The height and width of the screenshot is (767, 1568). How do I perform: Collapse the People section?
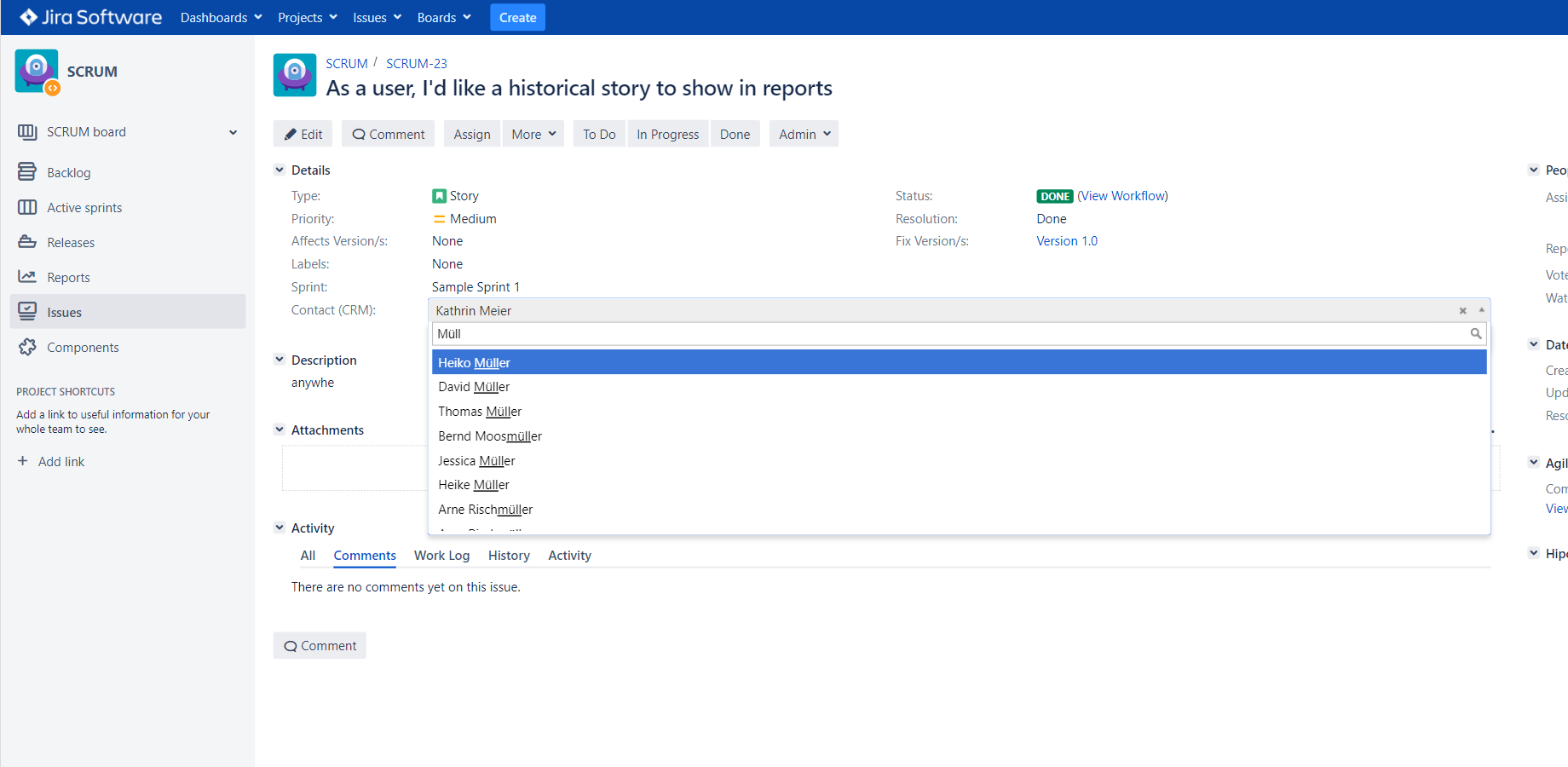pos(1534,170)
